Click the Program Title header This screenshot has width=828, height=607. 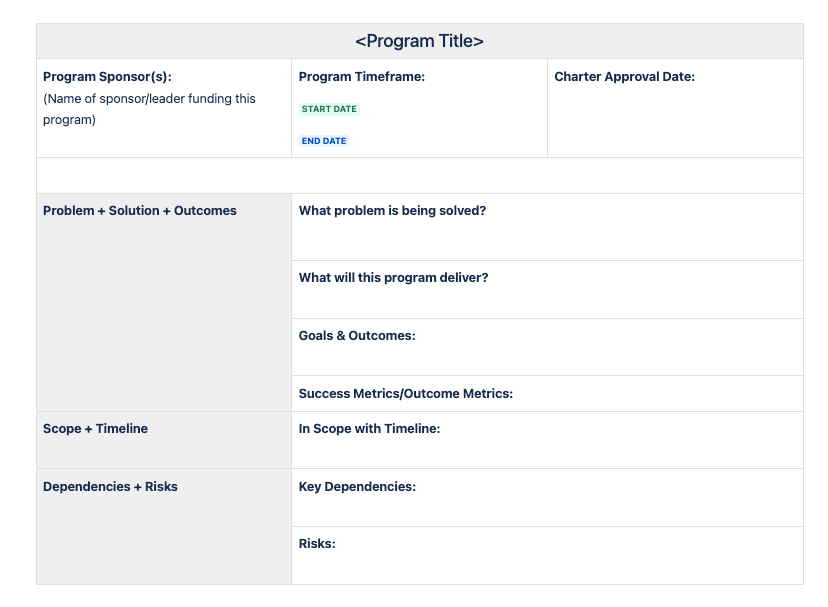419,41
